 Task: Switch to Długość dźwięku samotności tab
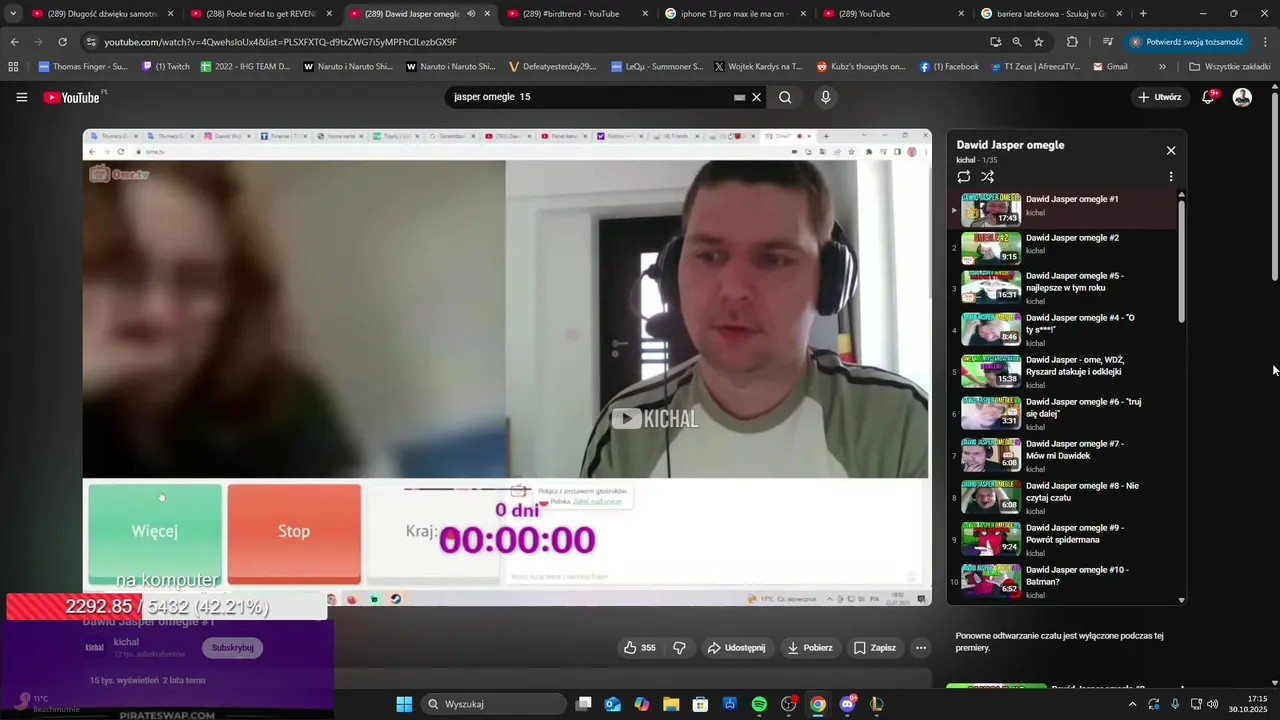(x=104, y=14)
